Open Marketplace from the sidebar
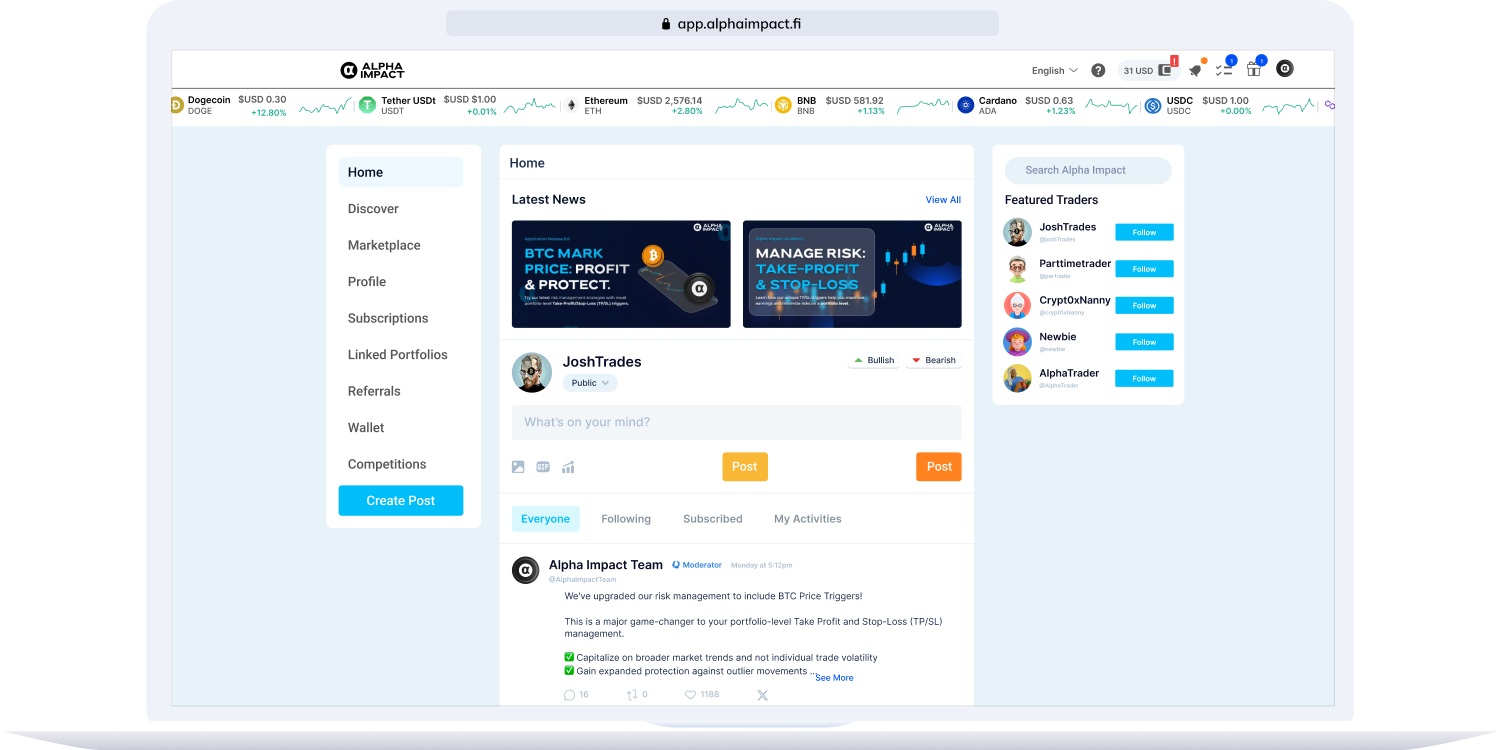Viewport: 1502px width, 750px height. [384, 245]
